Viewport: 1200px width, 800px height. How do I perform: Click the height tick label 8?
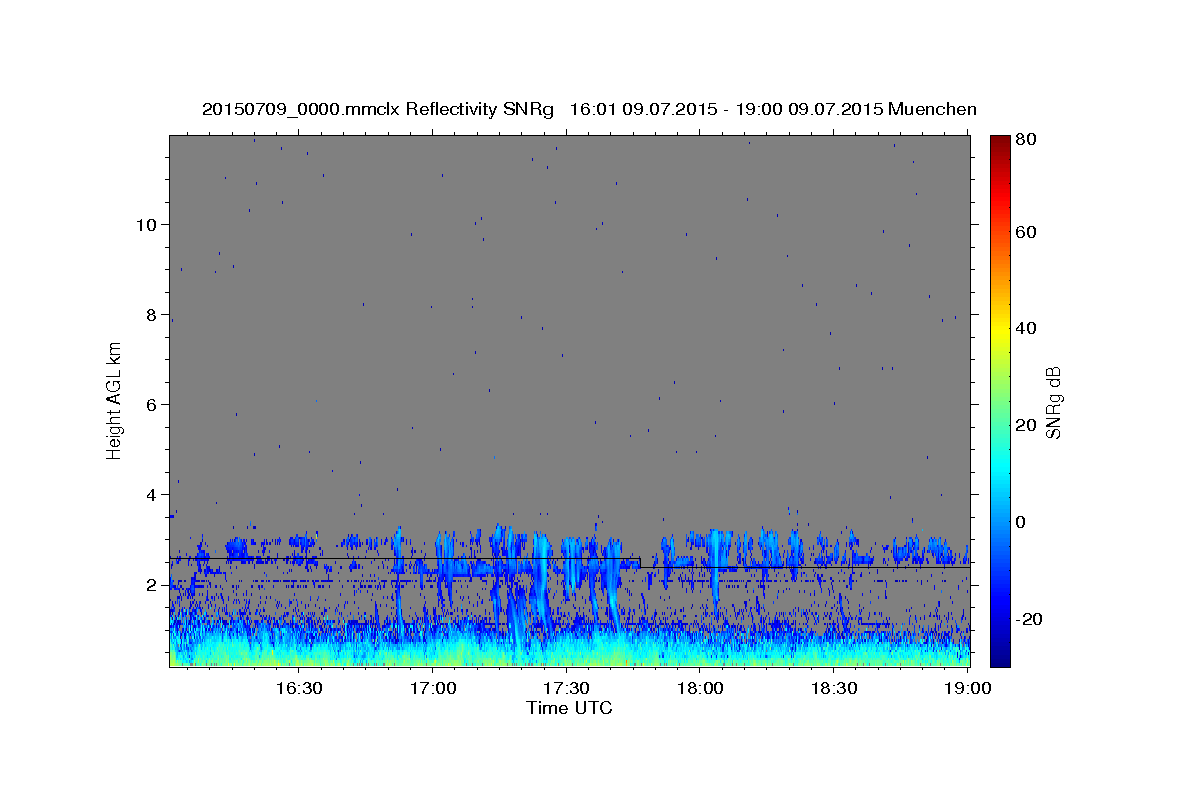point(151,315)
